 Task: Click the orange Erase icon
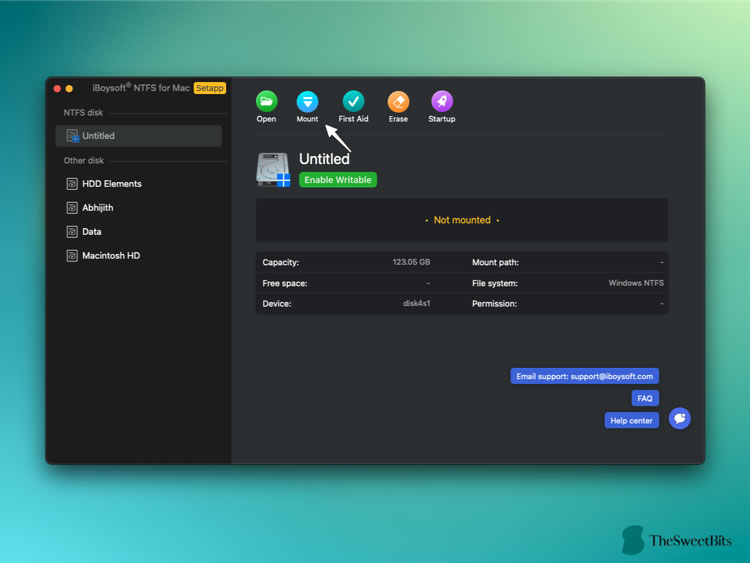coord(398,101)
